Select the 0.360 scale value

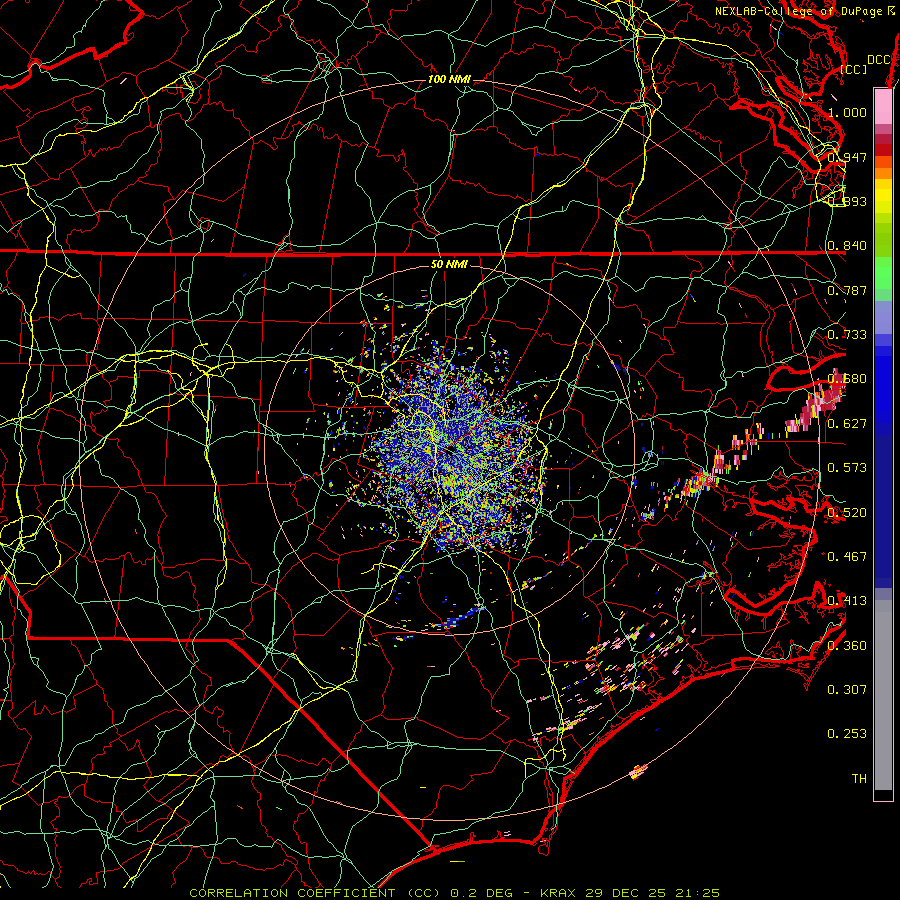847,646
